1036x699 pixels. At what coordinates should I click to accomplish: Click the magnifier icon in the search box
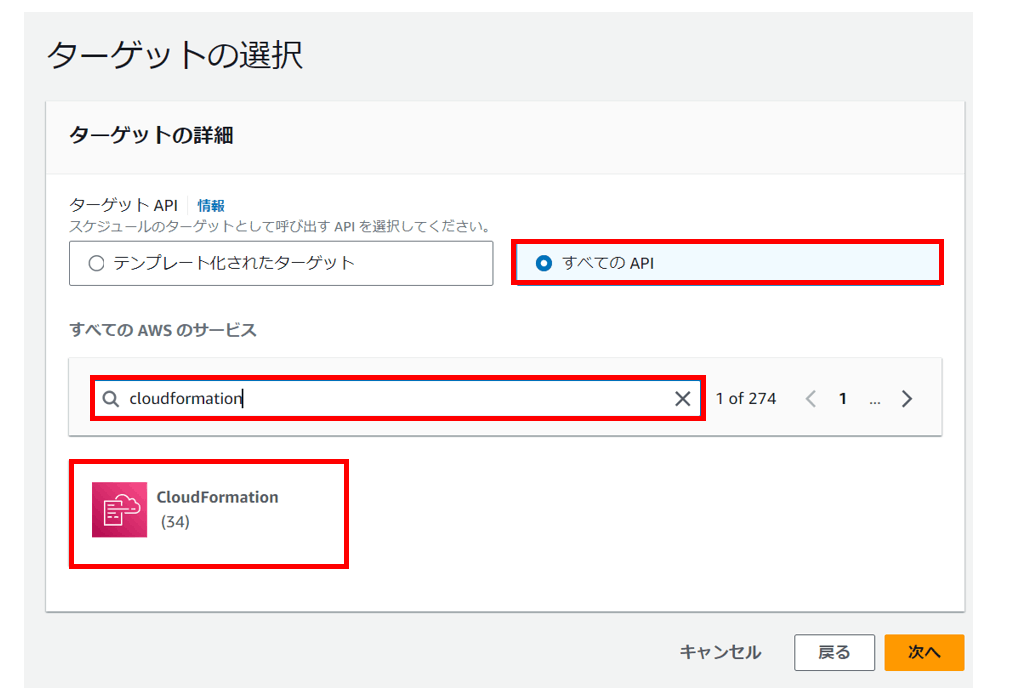(x=111, y=399)
